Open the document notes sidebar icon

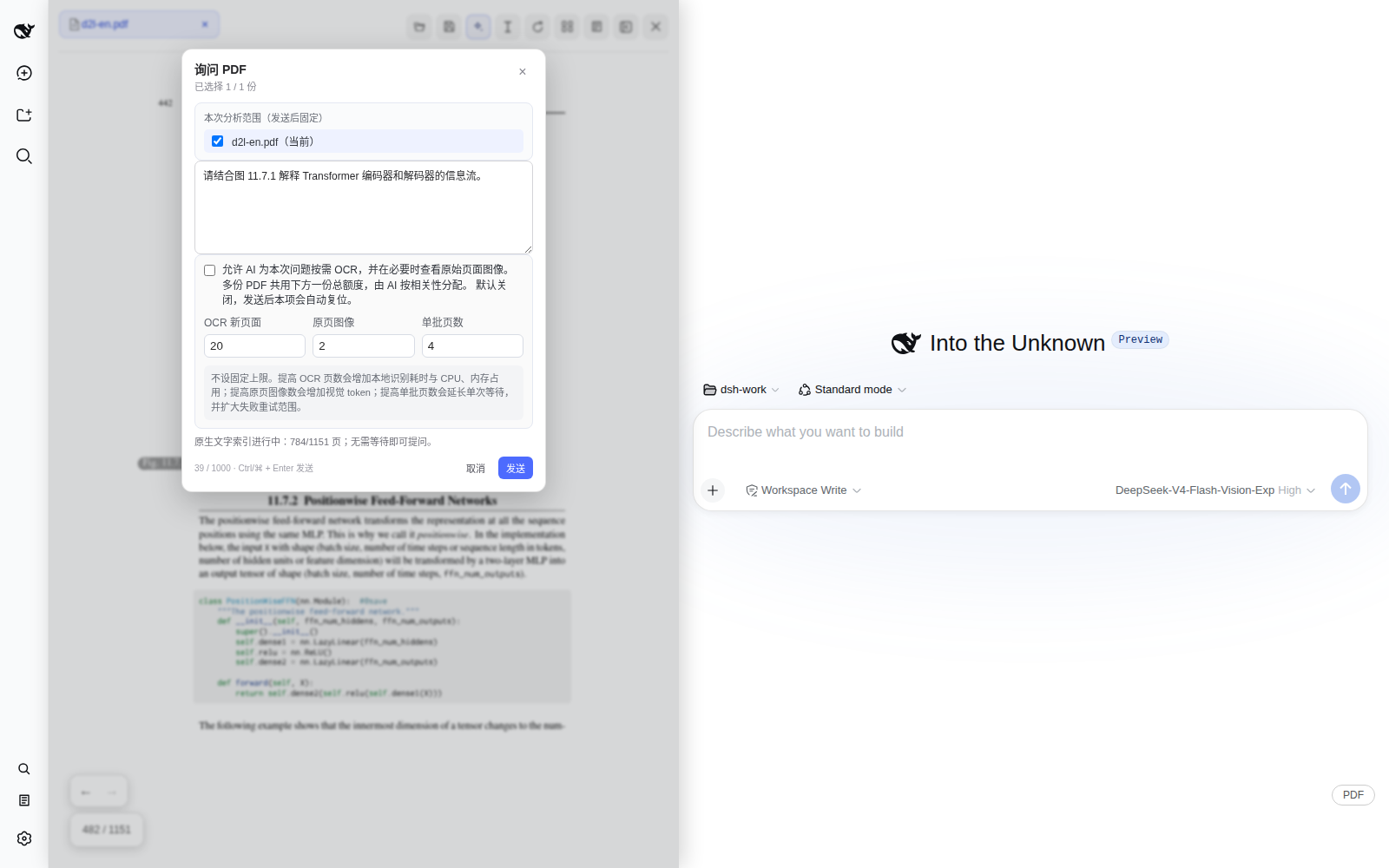click(24, 800)
